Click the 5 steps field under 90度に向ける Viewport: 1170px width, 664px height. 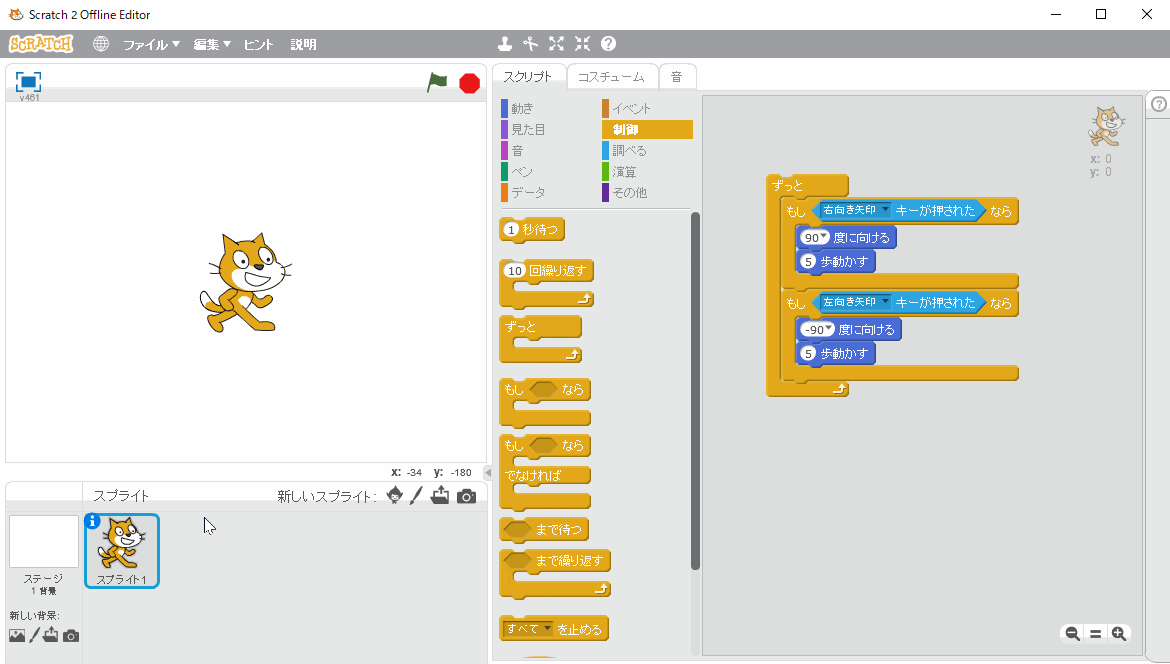point(807,262)
